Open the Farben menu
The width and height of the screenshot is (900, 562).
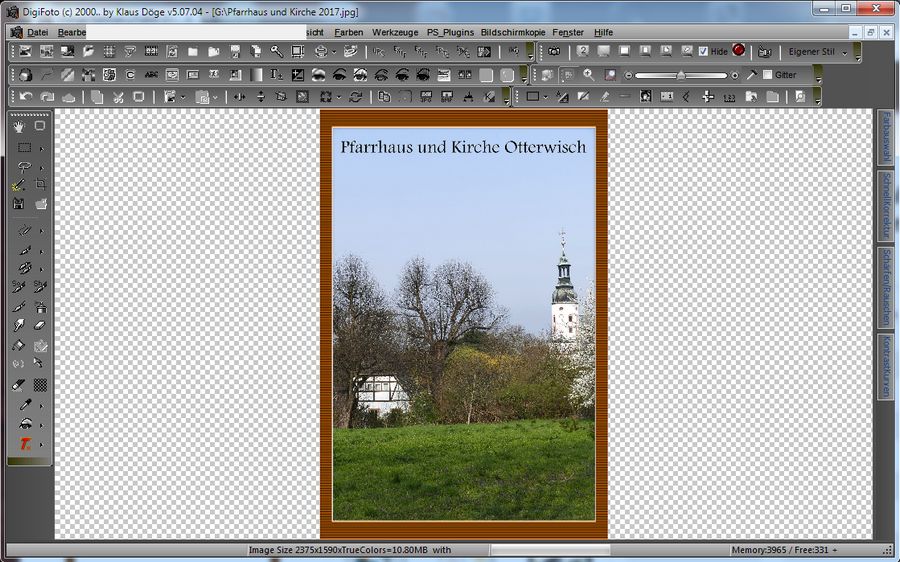[x=348, y=32]
